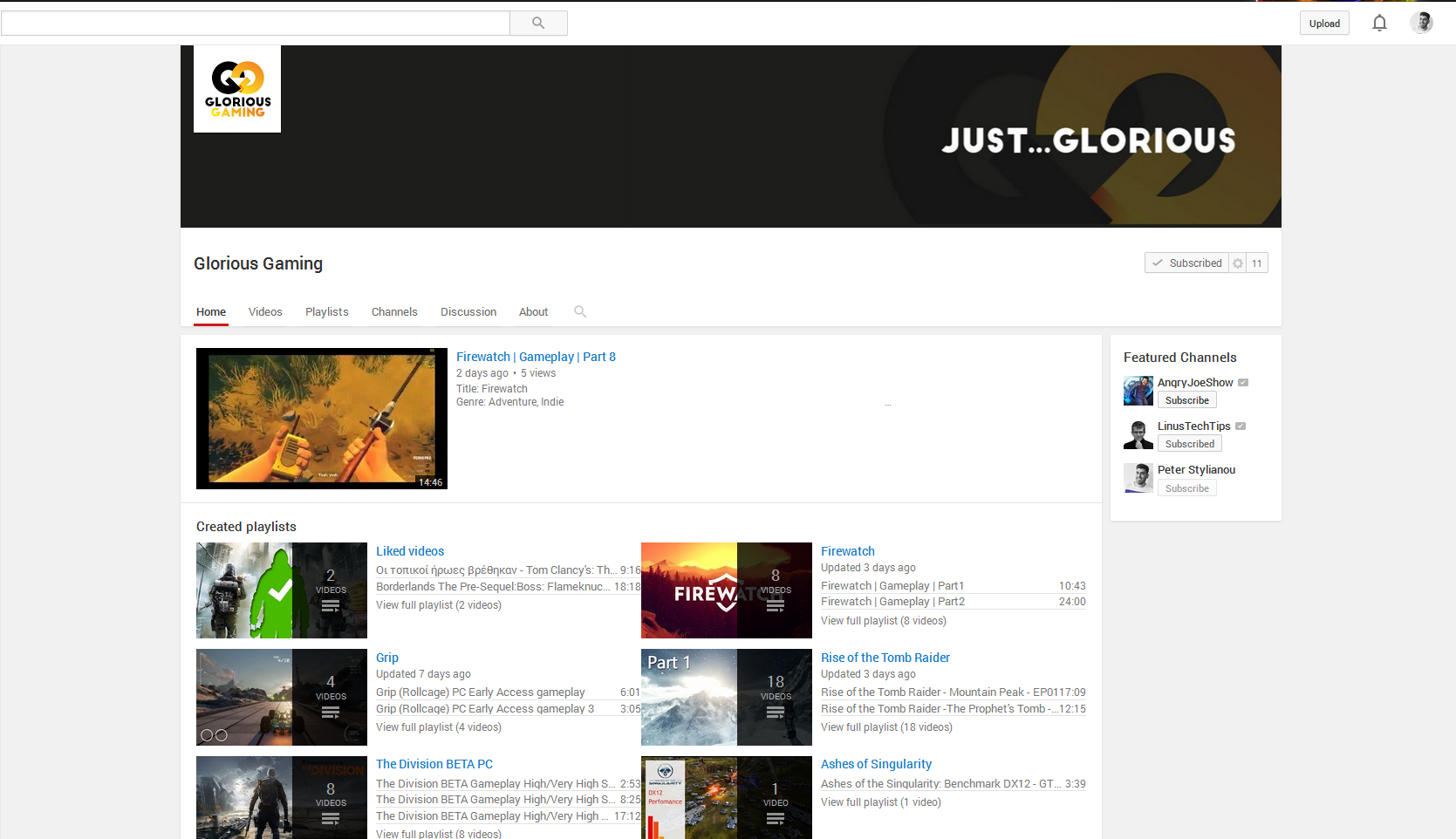
Task: Open the Grip playlist title
Action: (x=387, y=658)
